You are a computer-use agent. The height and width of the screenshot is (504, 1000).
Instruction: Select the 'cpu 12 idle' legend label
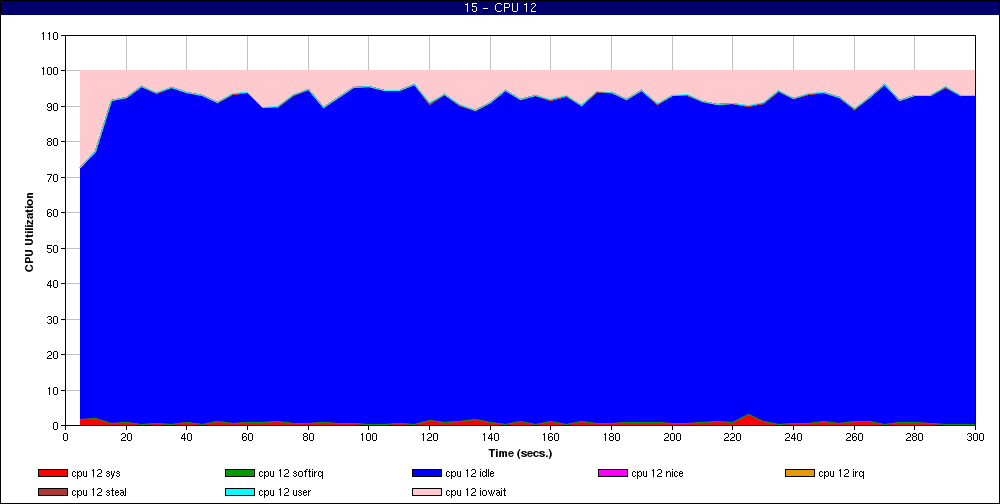pos(469,473)
